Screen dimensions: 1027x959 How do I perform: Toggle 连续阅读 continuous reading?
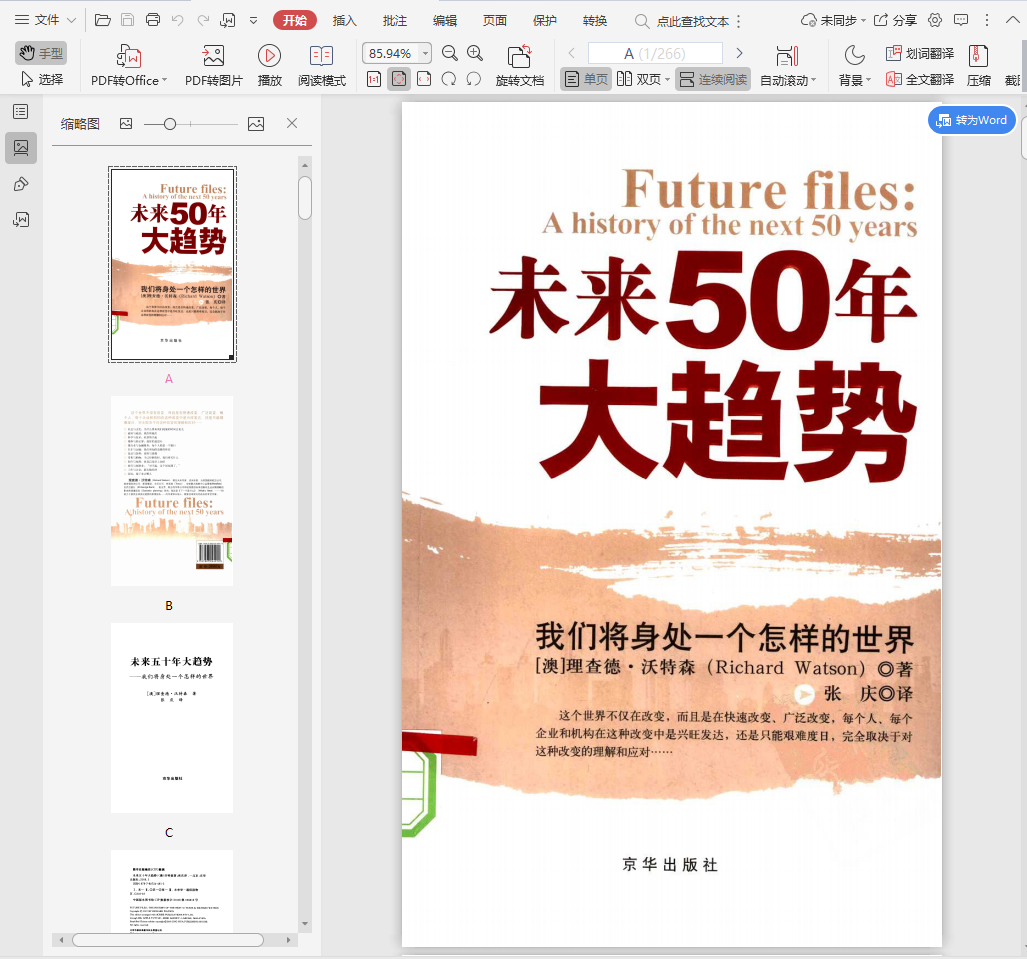(x=713, y=79)
